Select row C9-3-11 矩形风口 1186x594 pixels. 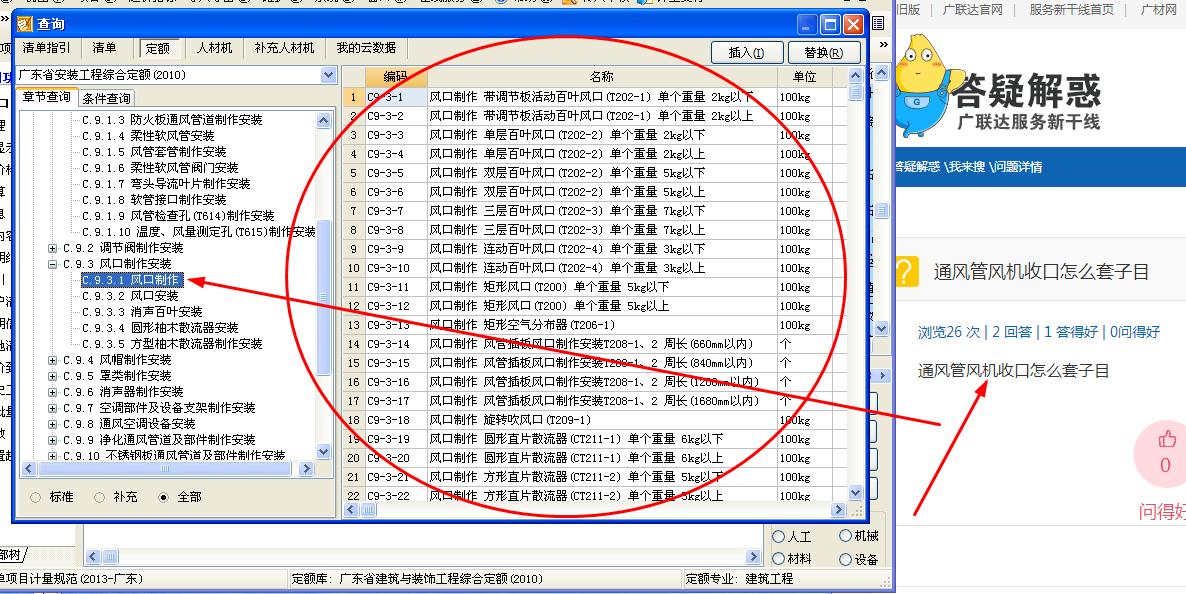595,288
